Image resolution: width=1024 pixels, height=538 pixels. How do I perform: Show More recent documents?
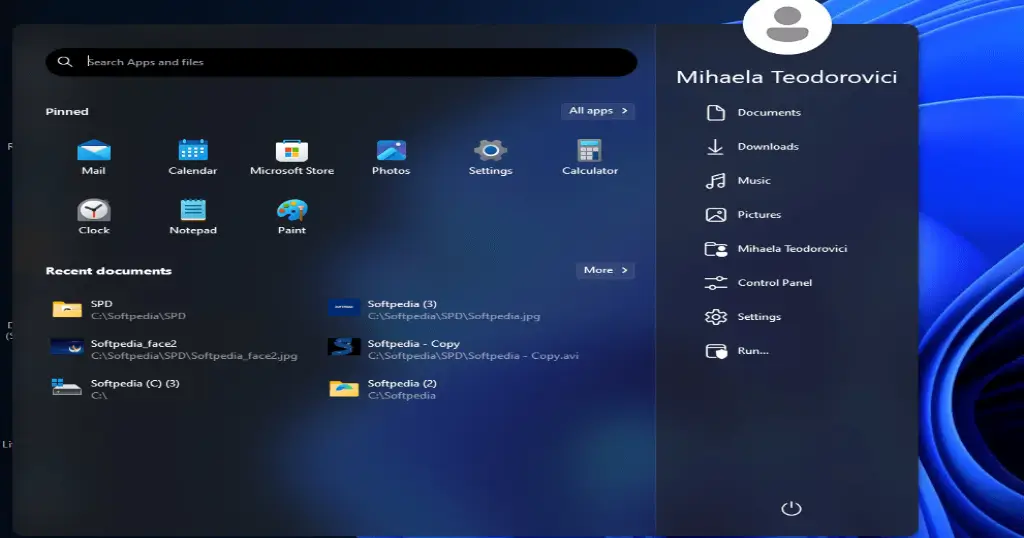(605, 270)
